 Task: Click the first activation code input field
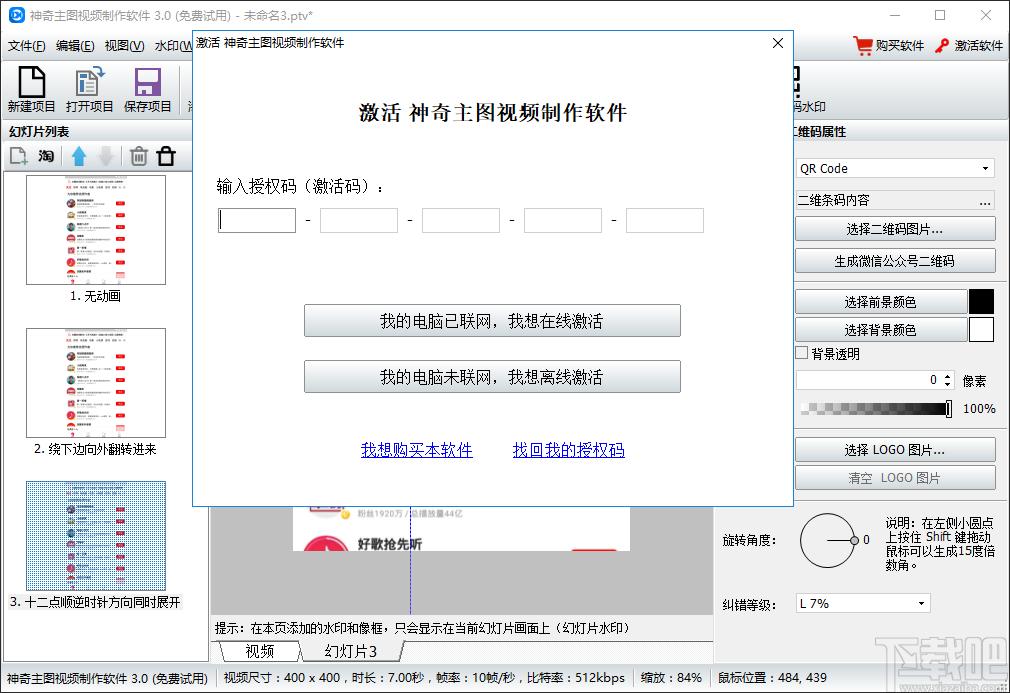click(x=257, y=221)
